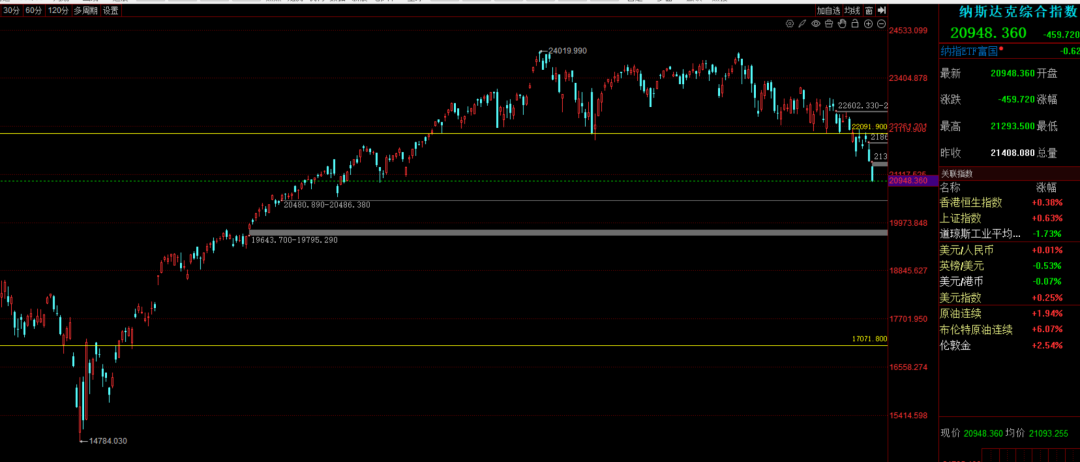Select 布伦特原油连续 row
The image size is (1080, 462).
click(x=1010, y=329)
